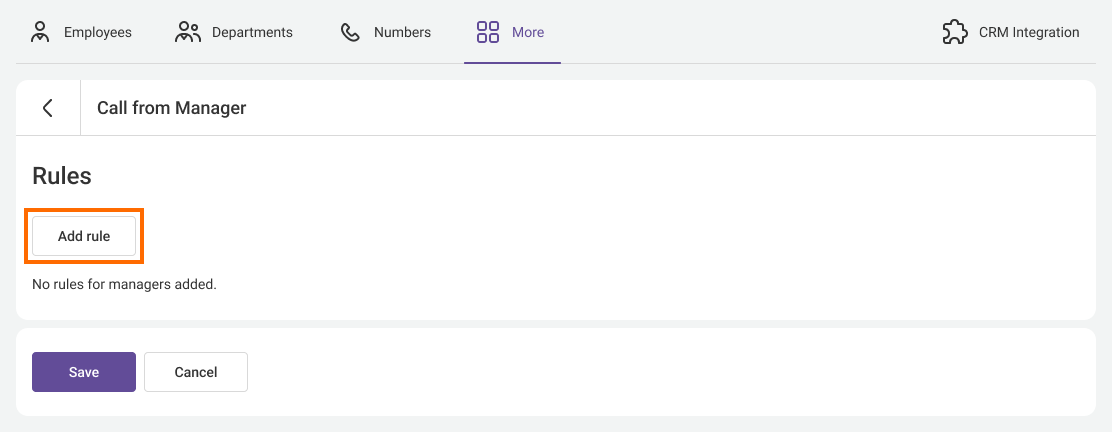Click the purple underline beneath More tab
This screenshot has height=432, width=1112.
pyautogui.click(x=512, y=62)
